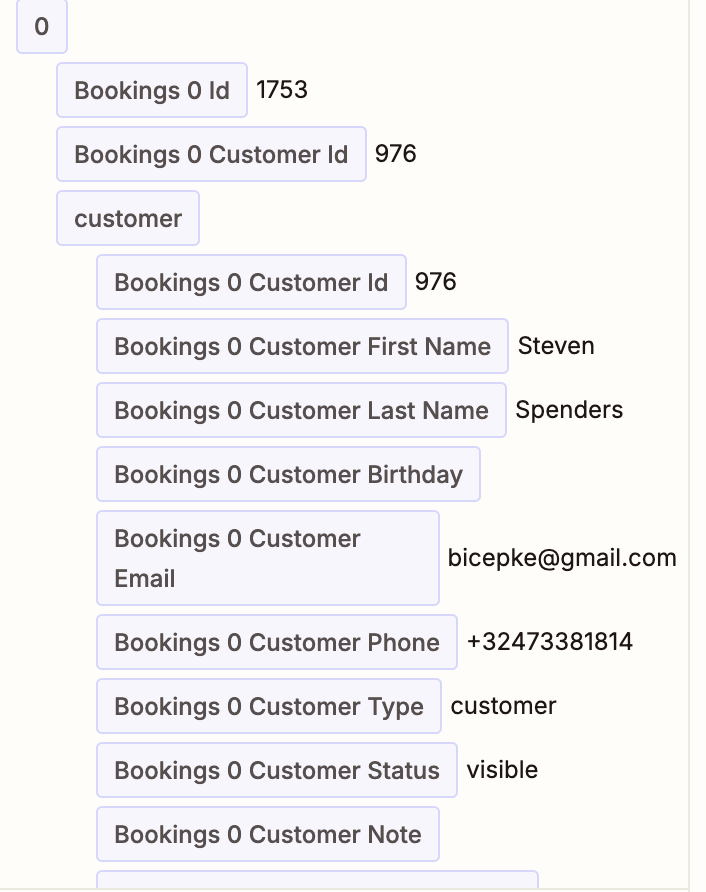Click the "Steven" first name value
Image resolution: width=706 pixels, height=892 pixels.
[x=556, y=346]
